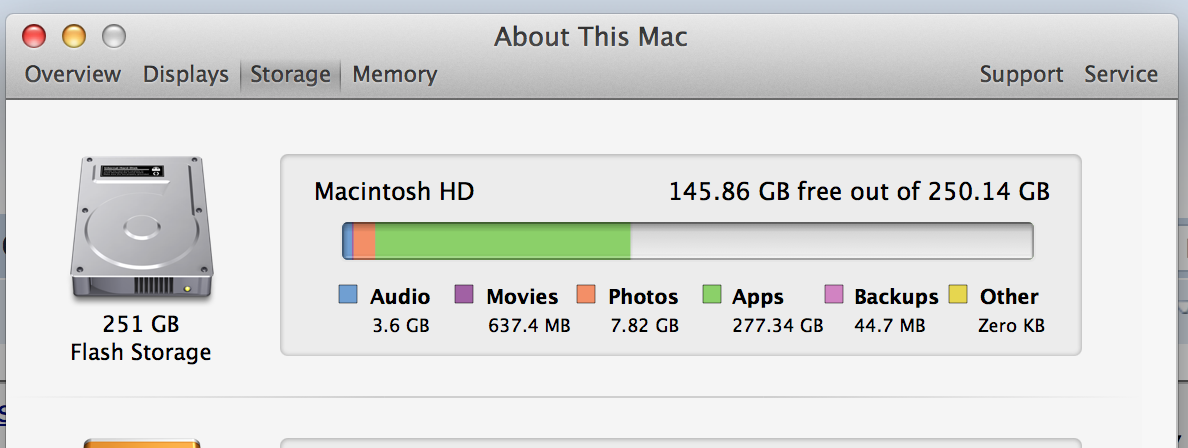
Task: Click the purple Movies legend swatch
Action: pyautogui.click(x=464, y=294)
